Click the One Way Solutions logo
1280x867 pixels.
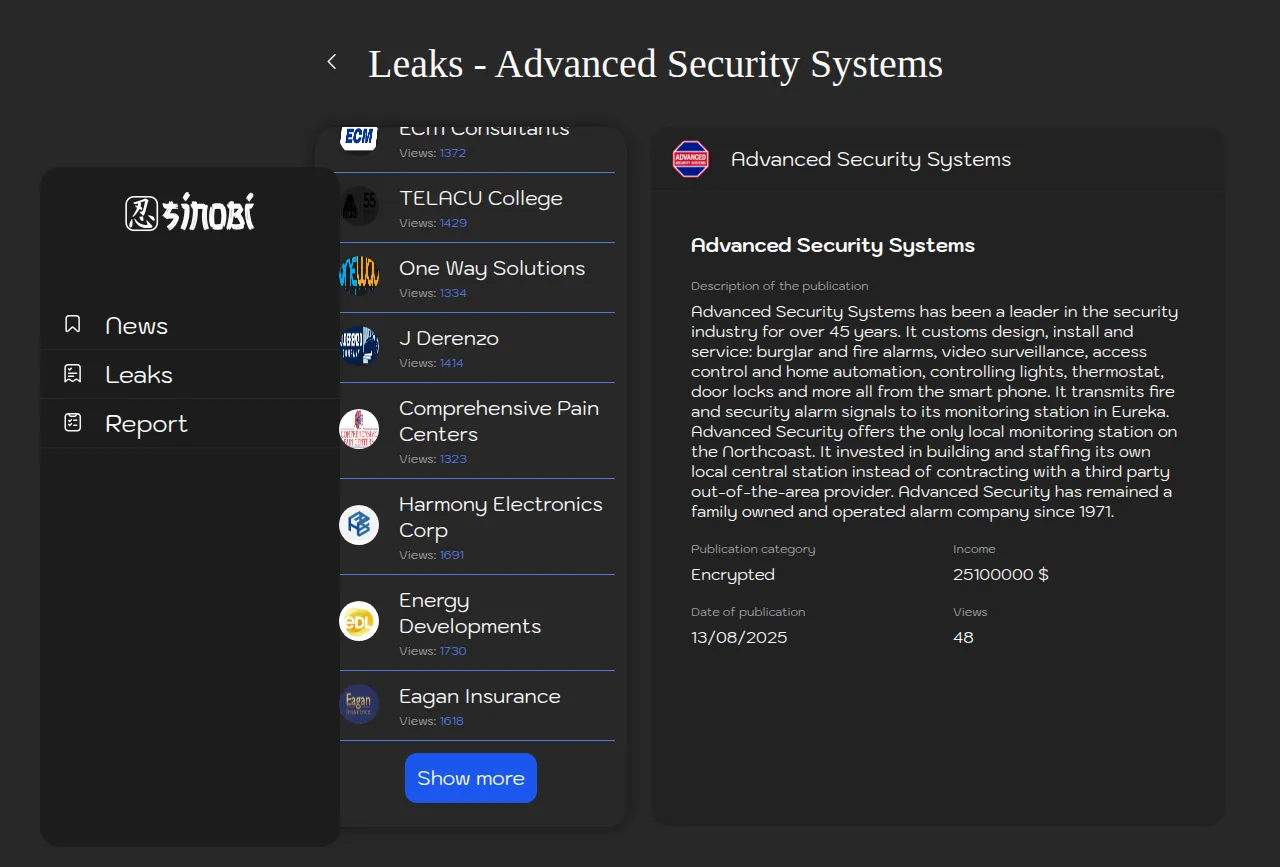pyautogui.click(x=359, y=276)
